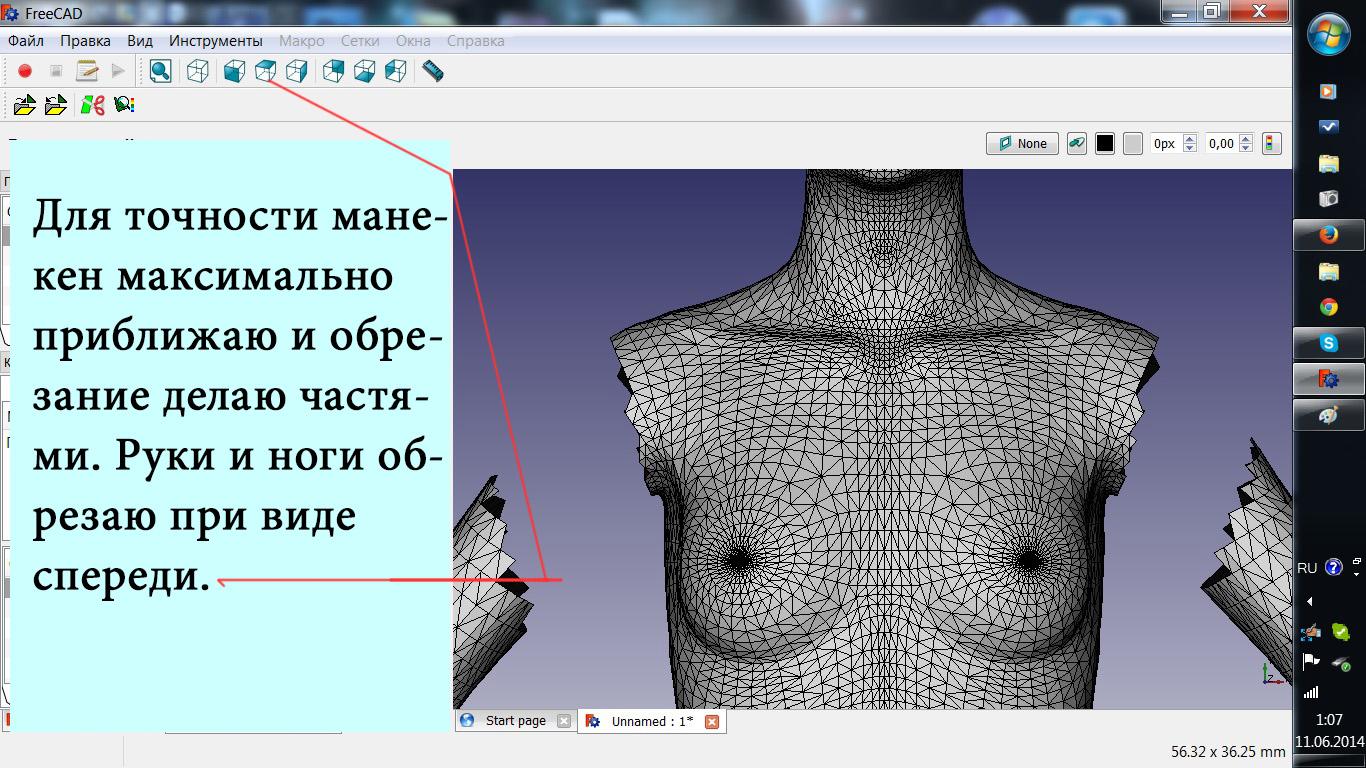Click the red macro record button

[x=25, y=71]
